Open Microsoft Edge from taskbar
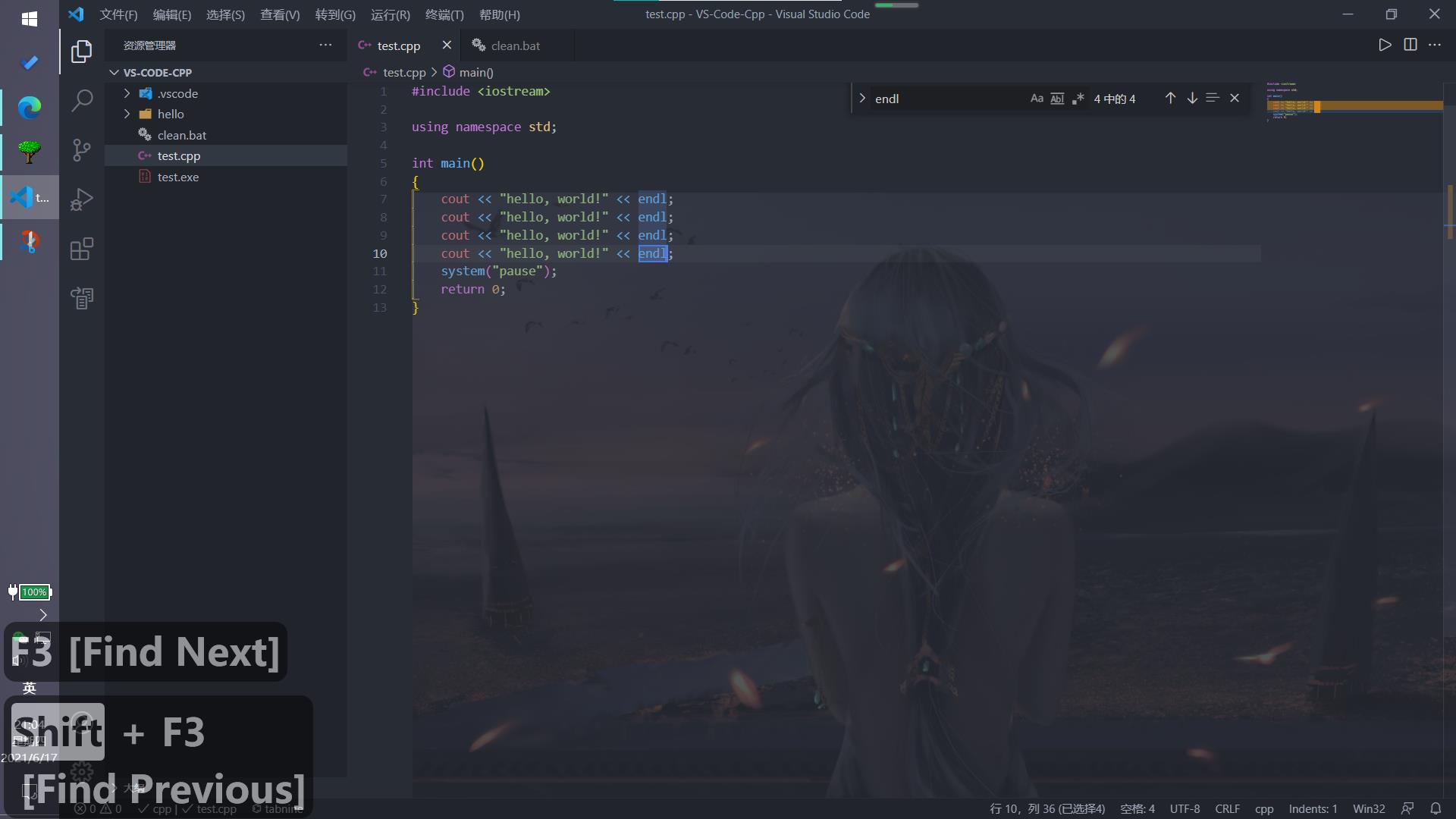This screenshot has width=1456, height=819. pyautogui.click(x=30, y=108)
